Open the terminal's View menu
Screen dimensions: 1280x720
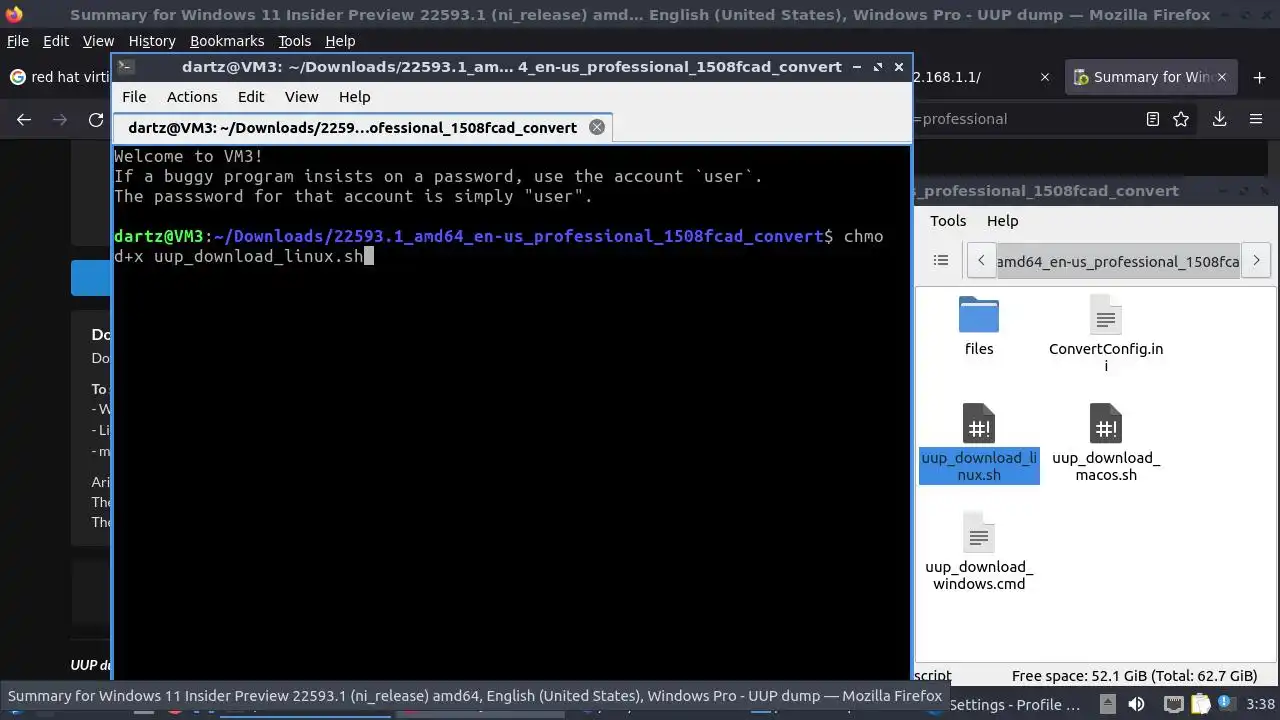pos(301,97)
